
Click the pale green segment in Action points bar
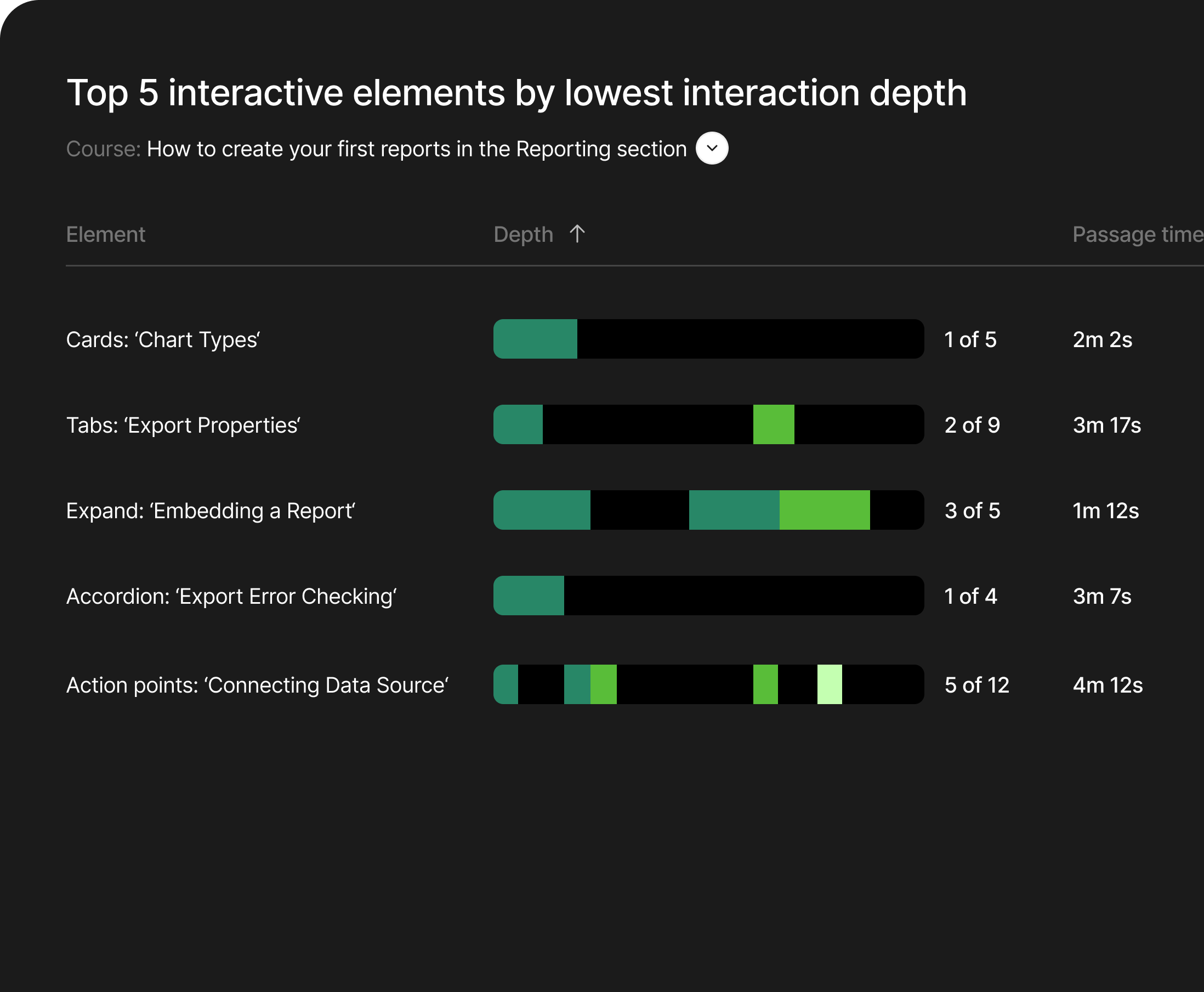[829, 684]
